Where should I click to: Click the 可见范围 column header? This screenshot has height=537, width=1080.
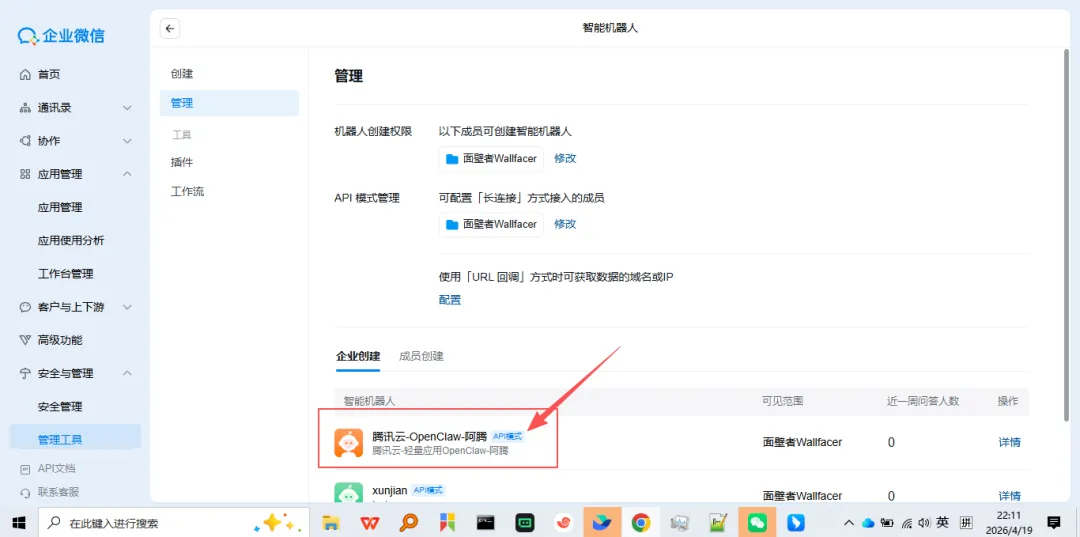tap(782, 401)
